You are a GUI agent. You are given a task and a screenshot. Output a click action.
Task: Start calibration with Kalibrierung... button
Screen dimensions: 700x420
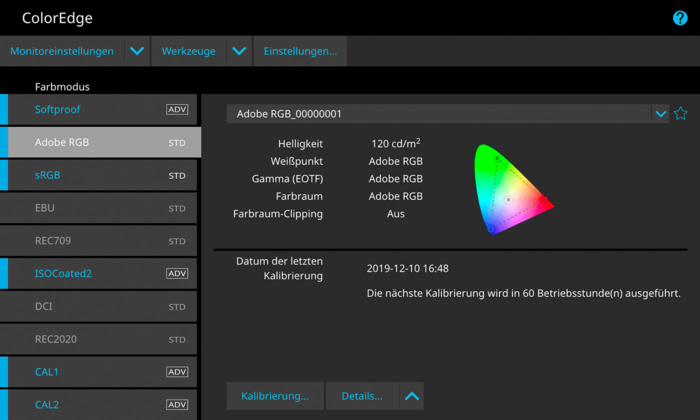coord(275,396)
